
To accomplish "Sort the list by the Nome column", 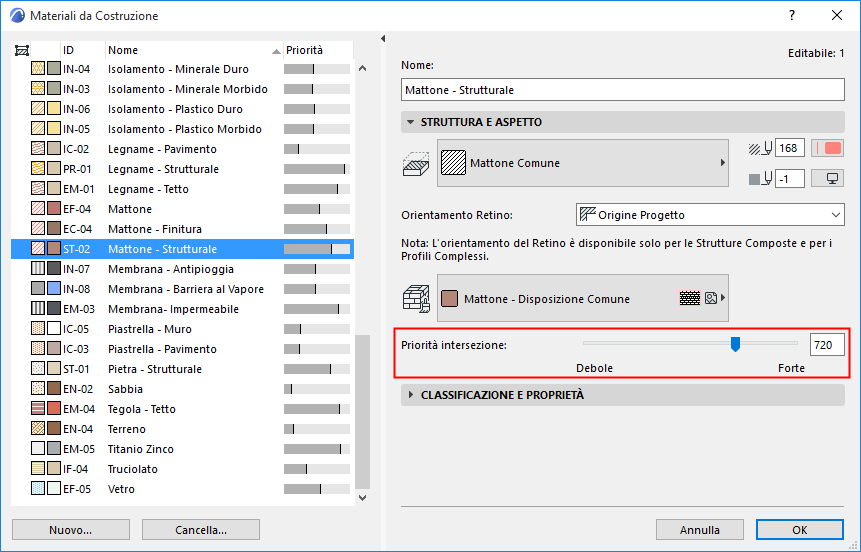I will tap(194, 50).
